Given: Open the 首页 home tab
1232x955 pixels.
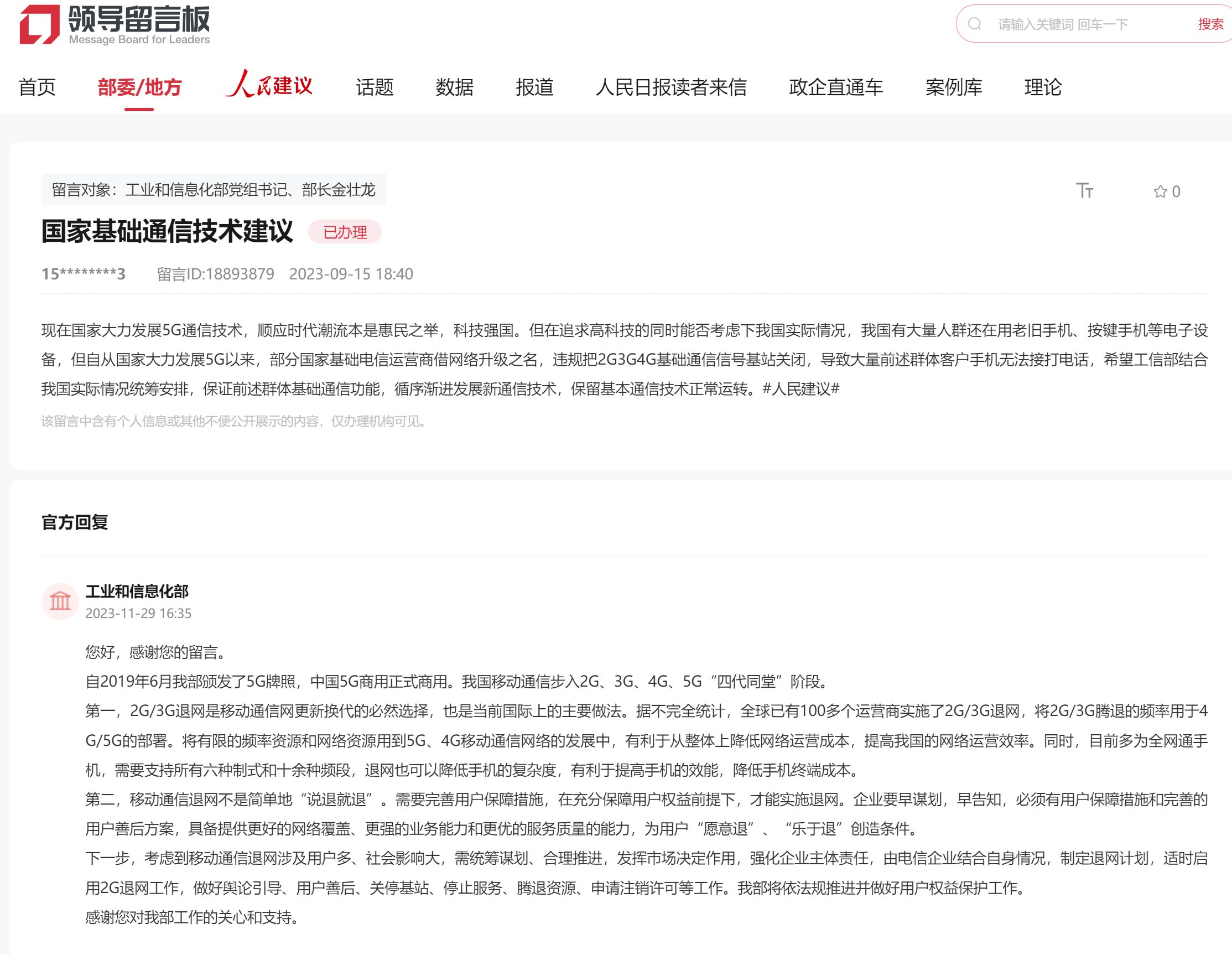Looking at the screenshot, I should [37, 87].
